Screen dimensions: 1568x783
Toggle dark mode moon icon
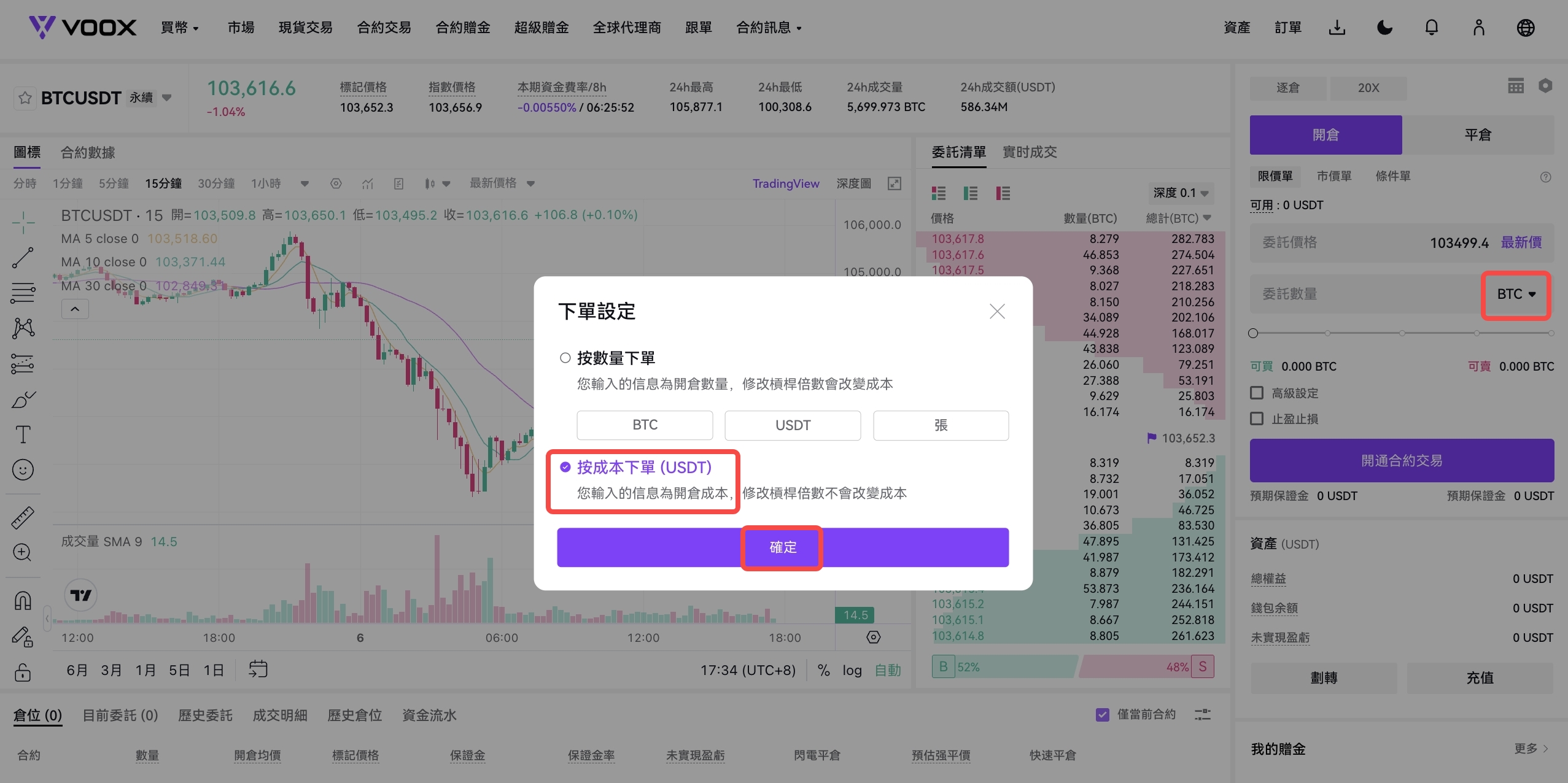pos(1384,28)
